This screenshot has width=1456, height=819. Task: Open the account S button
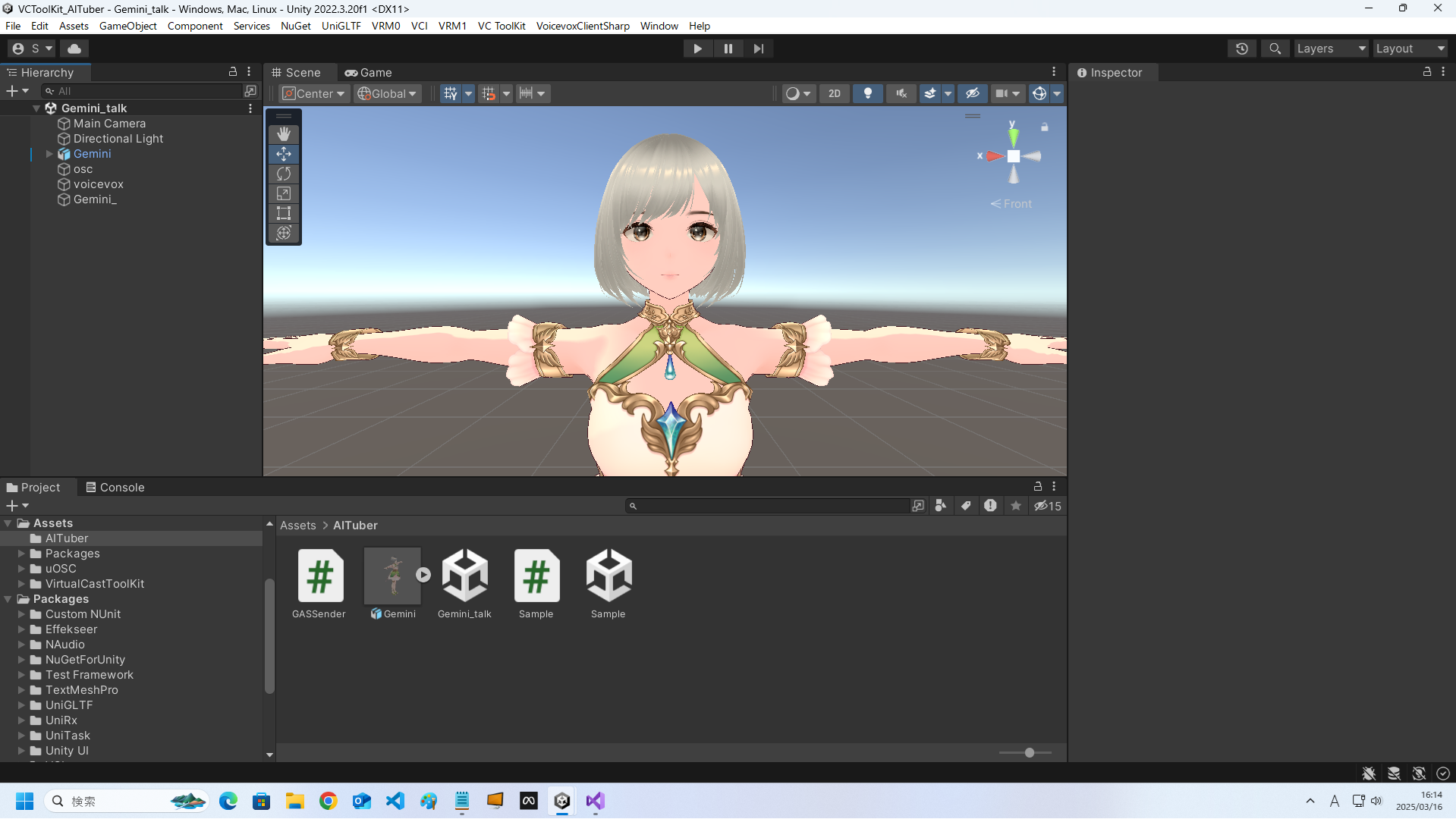coord(33,49)
